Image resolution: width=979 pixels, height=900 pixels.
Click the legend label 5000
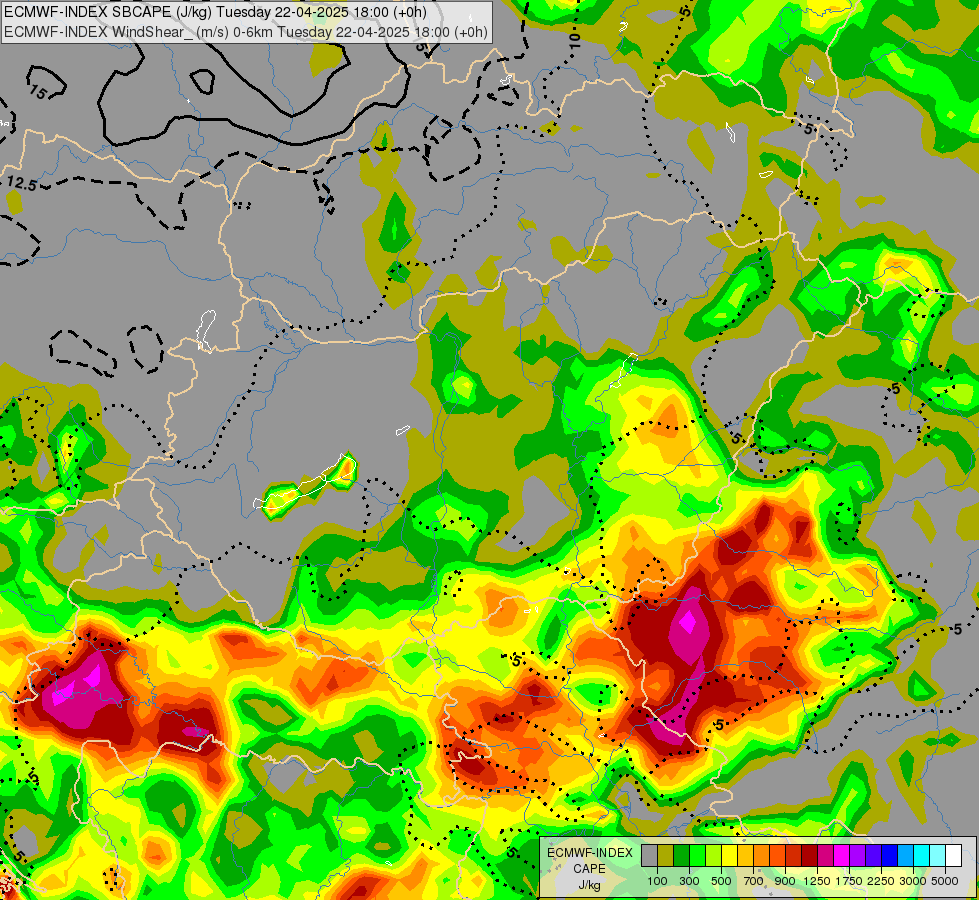[x=945, y=881]
